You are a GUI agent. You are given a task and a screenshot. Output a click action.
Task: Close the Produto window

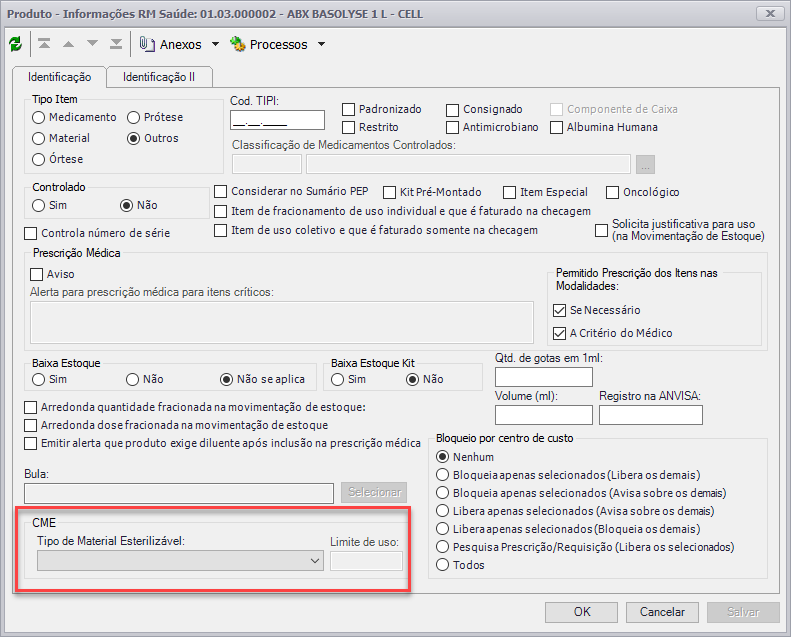point(770,14)
